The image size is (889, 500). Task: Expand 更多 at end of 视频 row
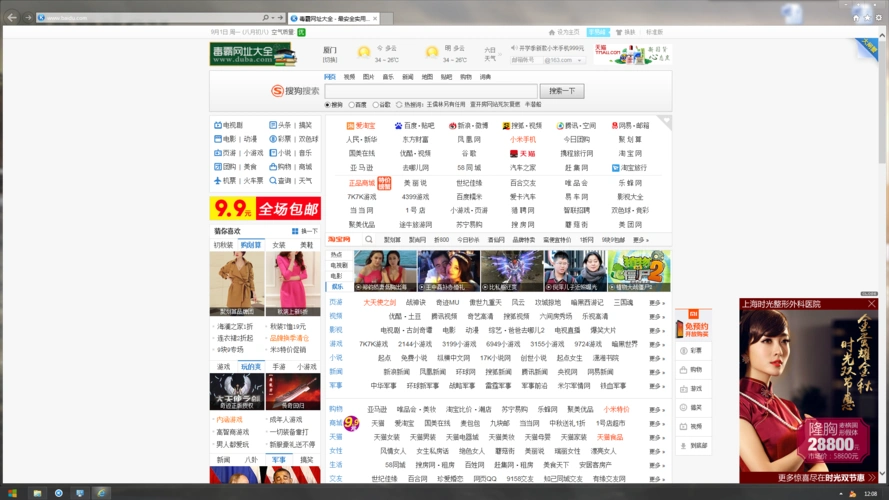click(x=657, y=316)
